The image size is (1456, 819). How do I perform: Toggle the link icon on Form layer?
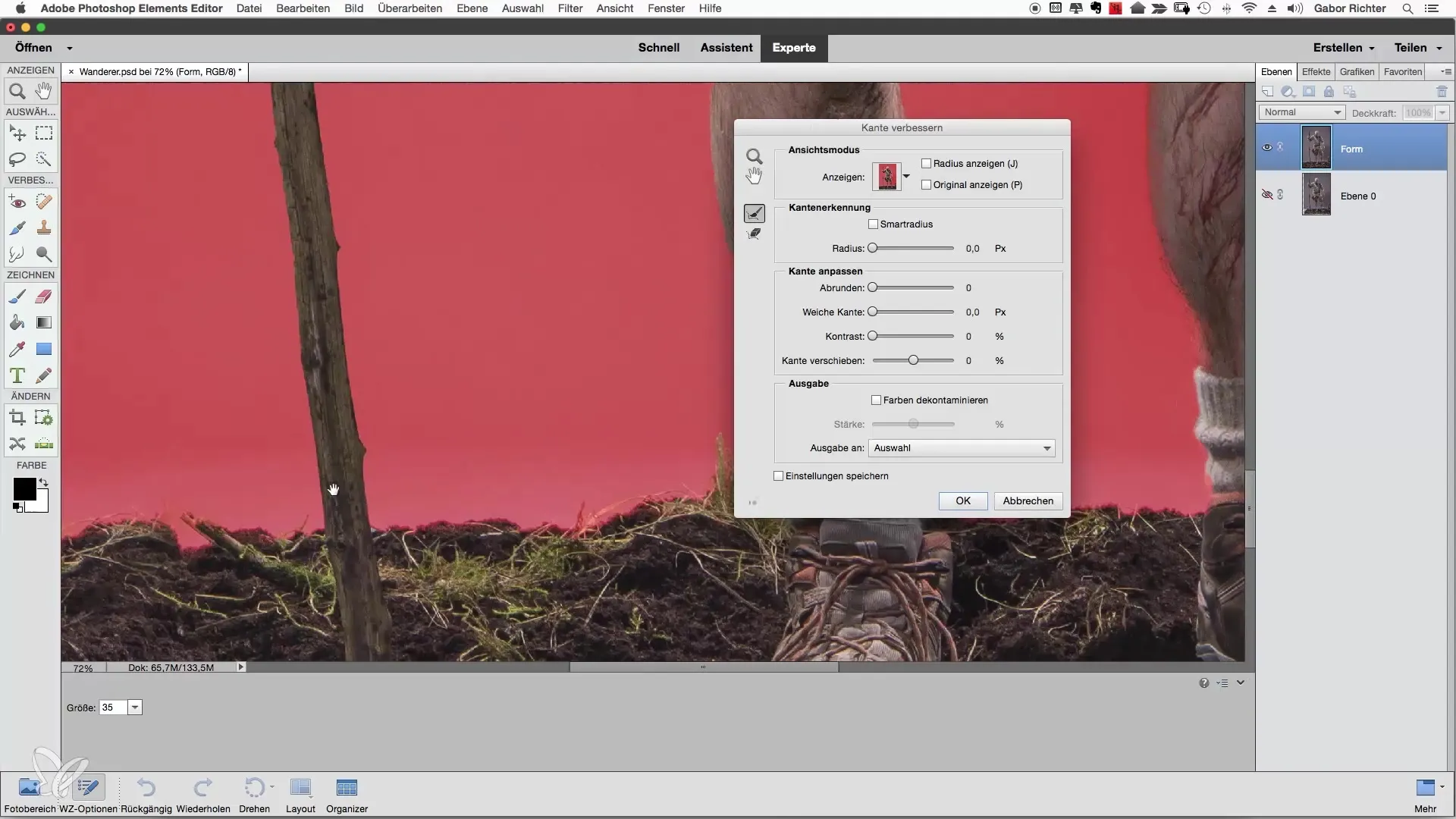1280,147
